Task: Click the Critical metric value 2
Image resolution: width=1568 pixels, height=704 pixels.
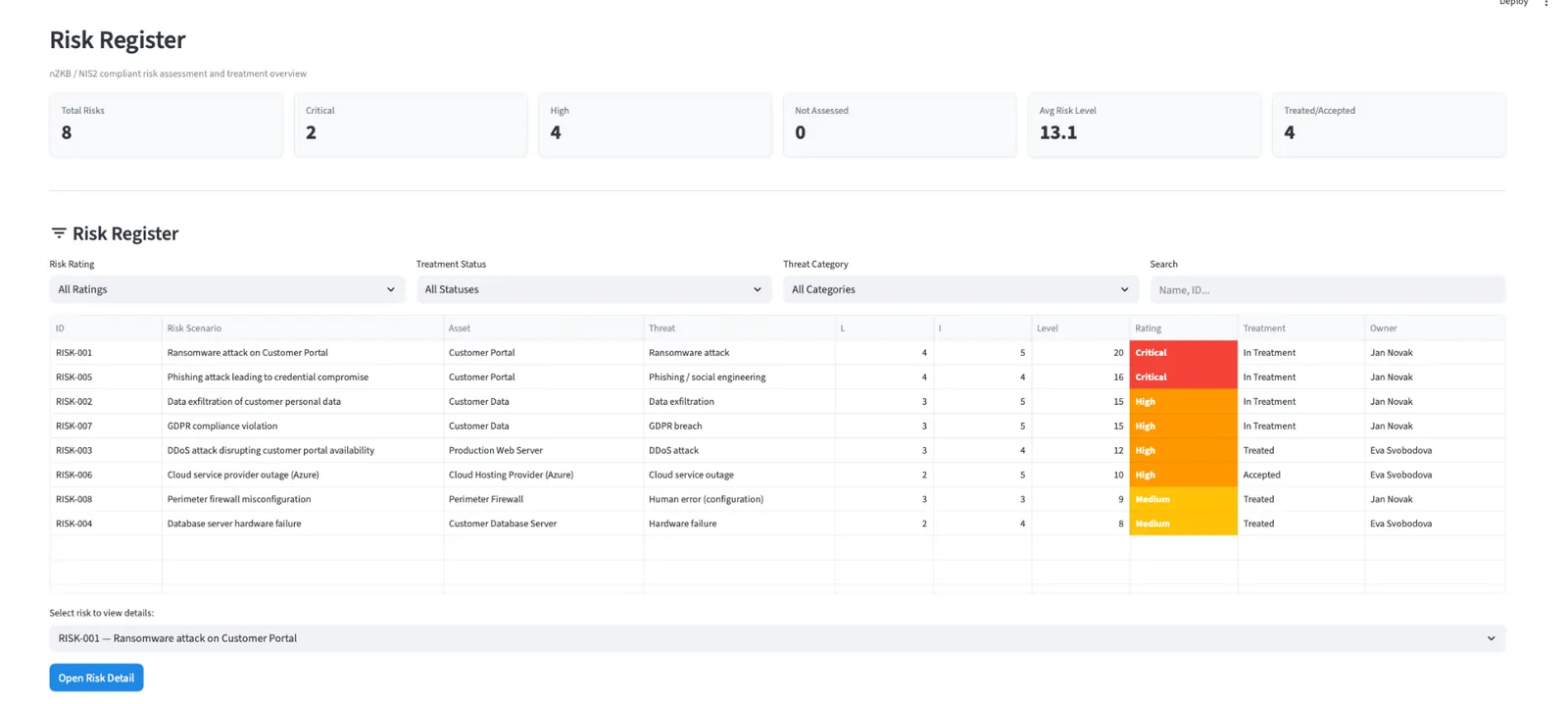Action: pyautogui.click(x=311, y=132)
